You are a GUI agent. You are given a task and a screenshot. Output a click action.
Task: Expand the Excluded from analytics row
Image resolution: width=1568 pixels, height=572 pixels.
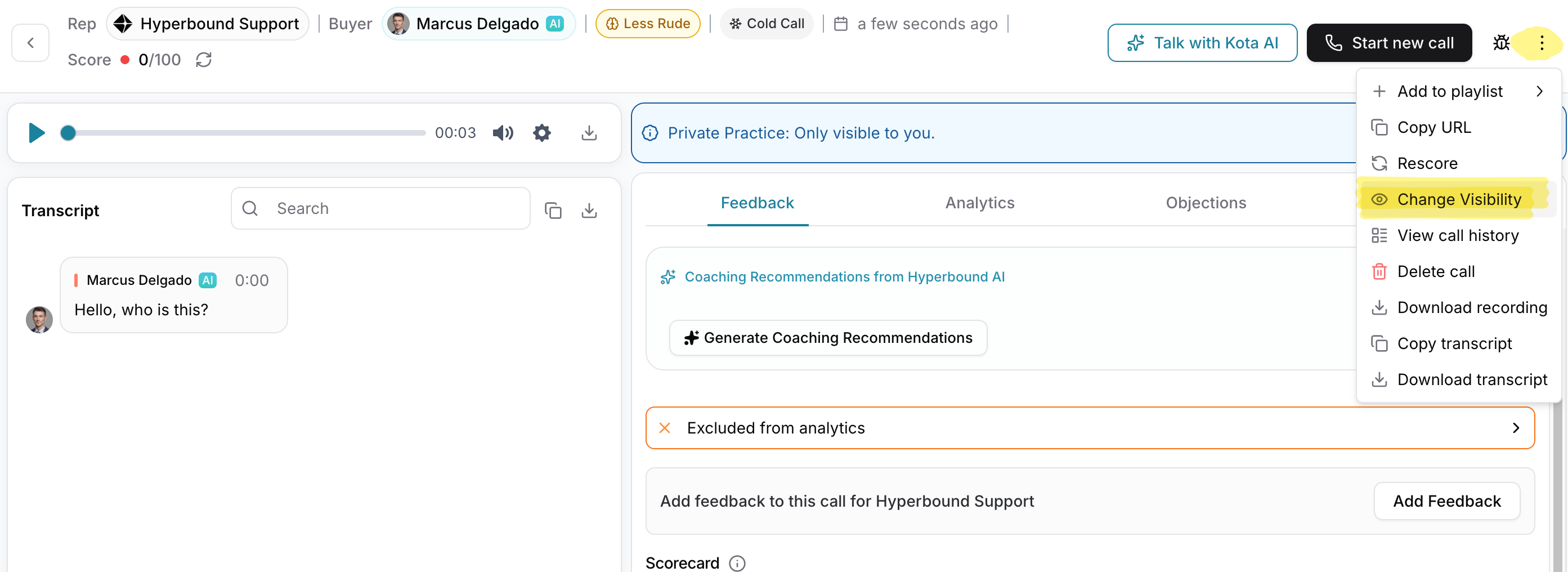tap(1090, 428)
